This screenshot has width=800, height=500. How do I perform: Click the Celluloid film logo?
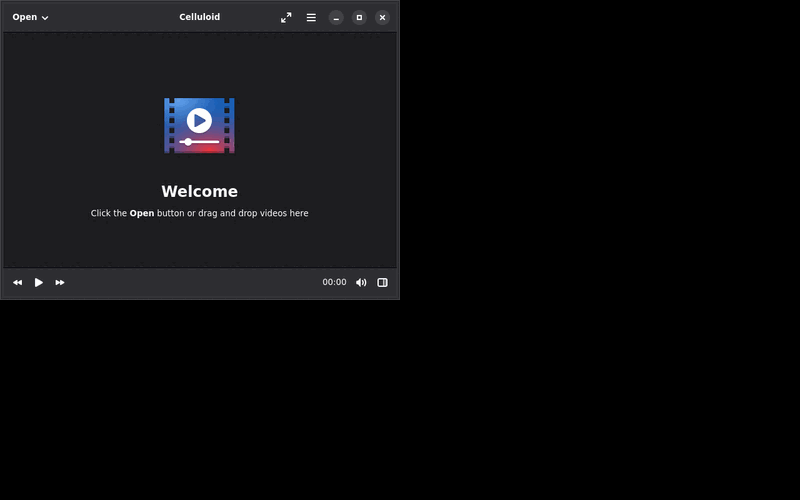(x=199, y=126)
